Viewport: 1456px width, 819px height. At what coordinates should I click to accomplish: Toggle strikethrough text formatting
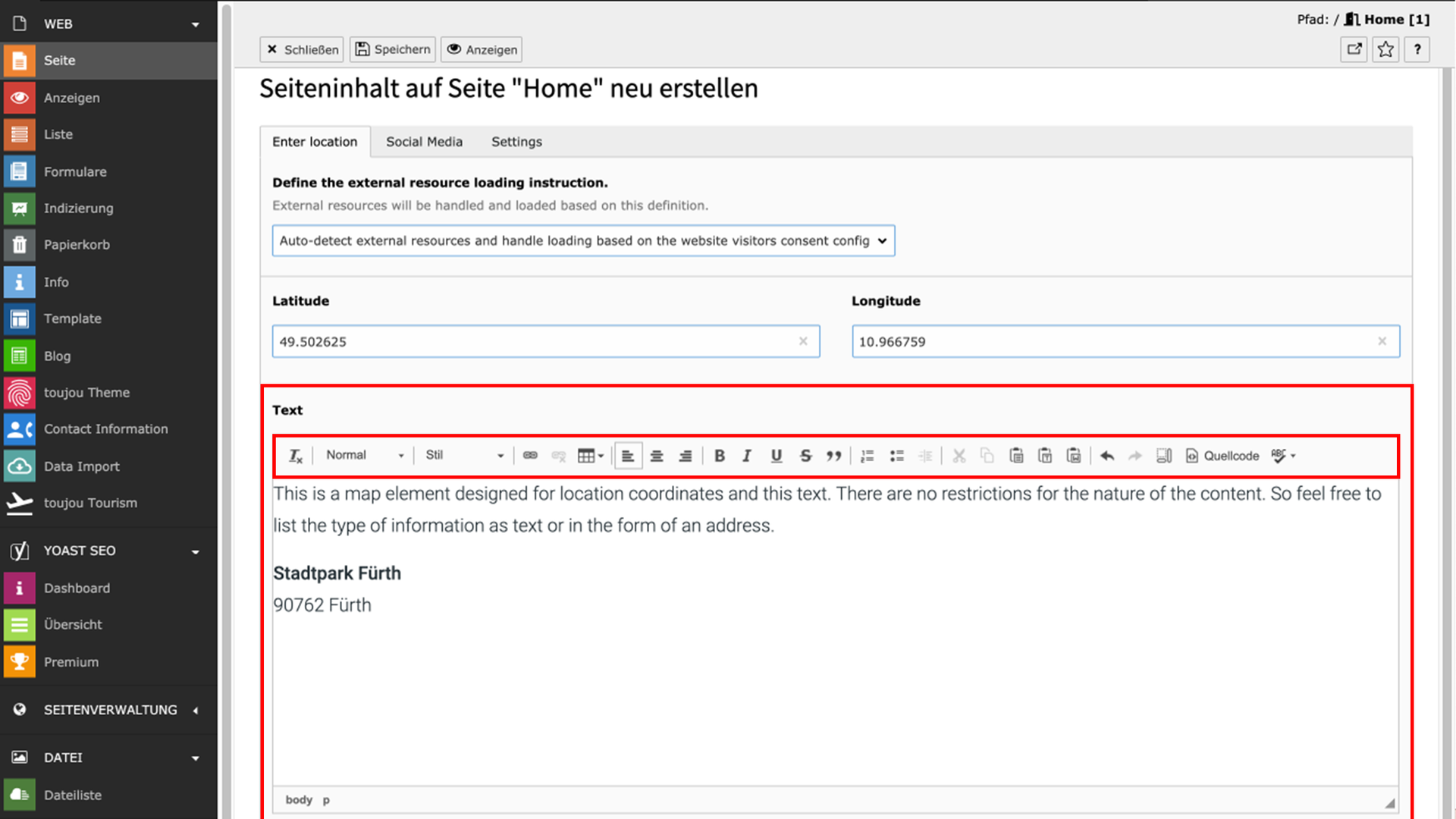[805, 456]
